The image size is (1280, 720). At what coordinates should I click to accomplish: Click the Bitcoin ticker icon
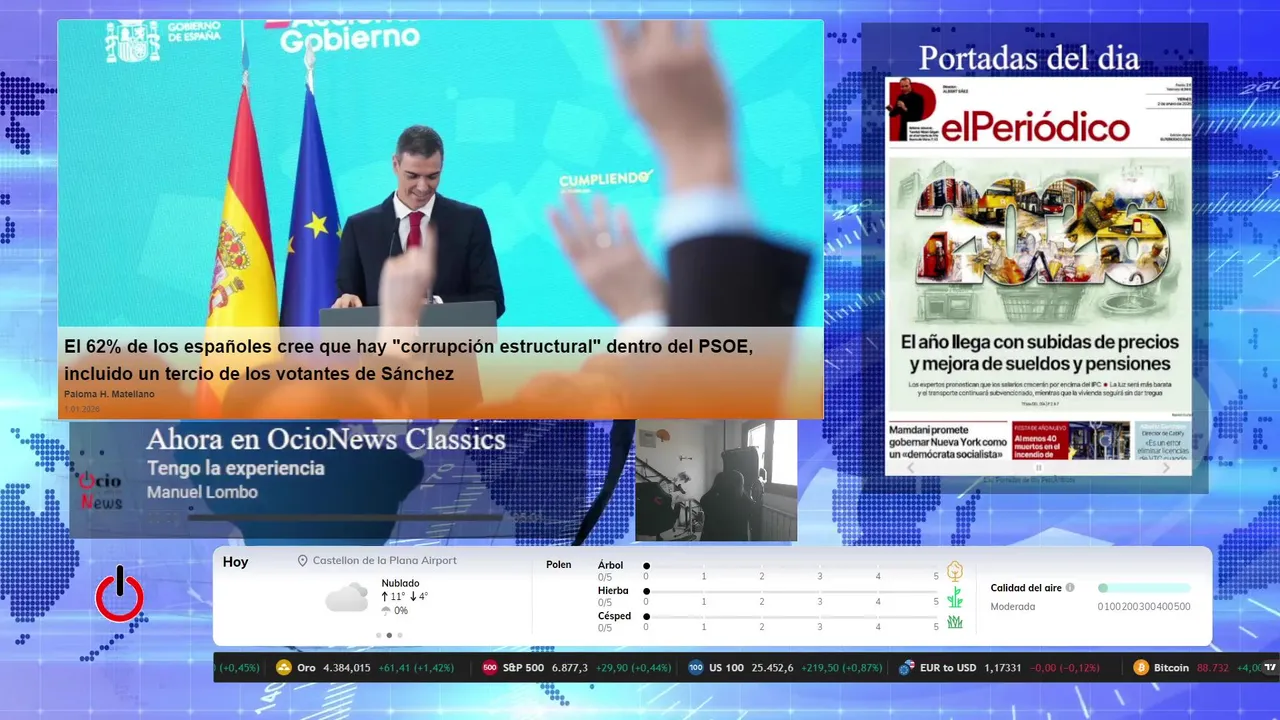[x=1141, y=668]
